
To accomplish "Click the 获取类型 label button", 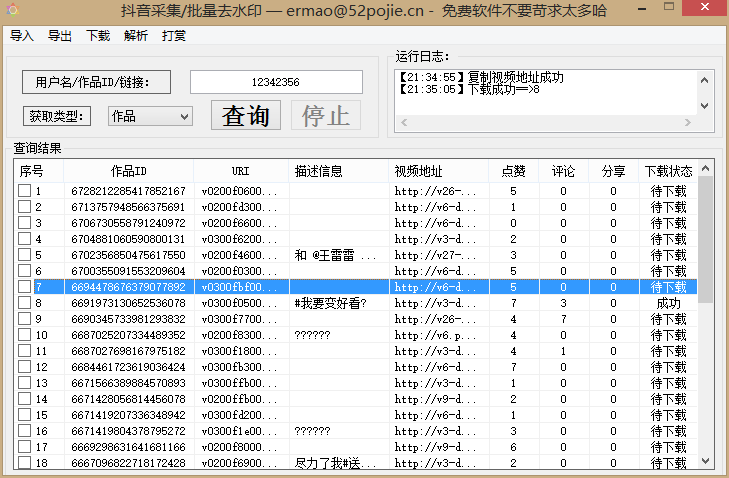I will 57,116.
